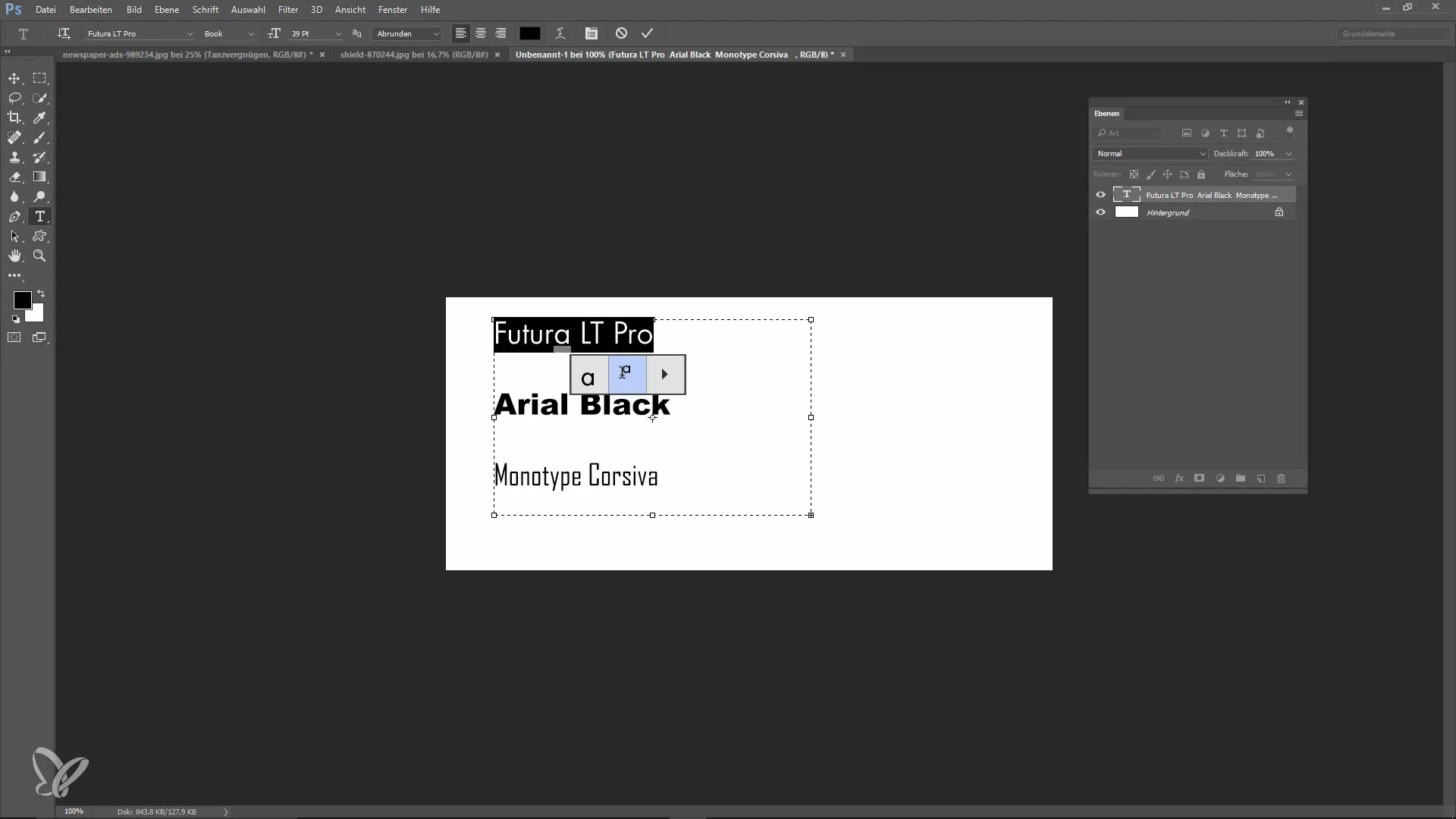Screen dimensions: 1456x819
Task: Open the foreground color picker
Action: [22, 300]
